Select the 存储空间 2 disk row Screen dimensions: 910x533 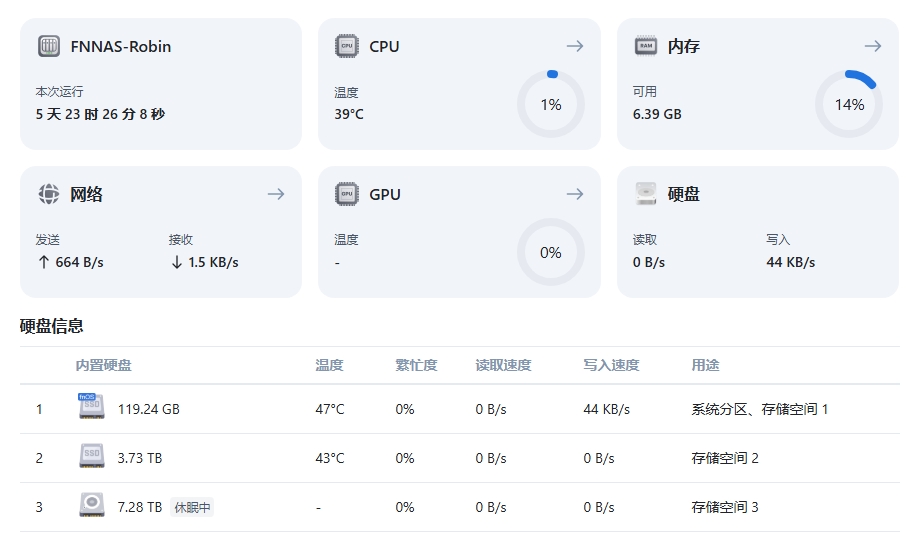(459, 458)
